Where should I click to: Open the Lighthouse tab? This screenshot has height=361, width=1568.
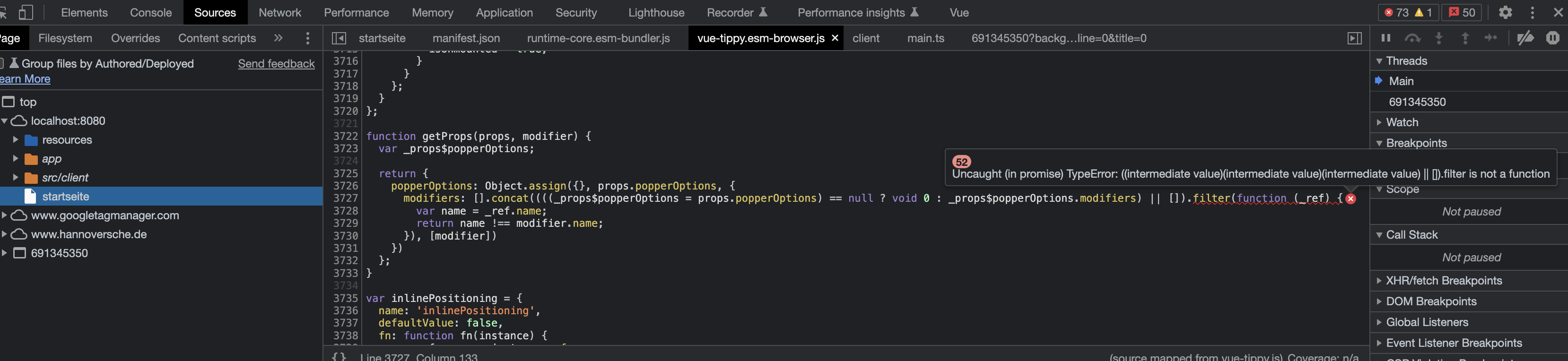coord(656,12)
